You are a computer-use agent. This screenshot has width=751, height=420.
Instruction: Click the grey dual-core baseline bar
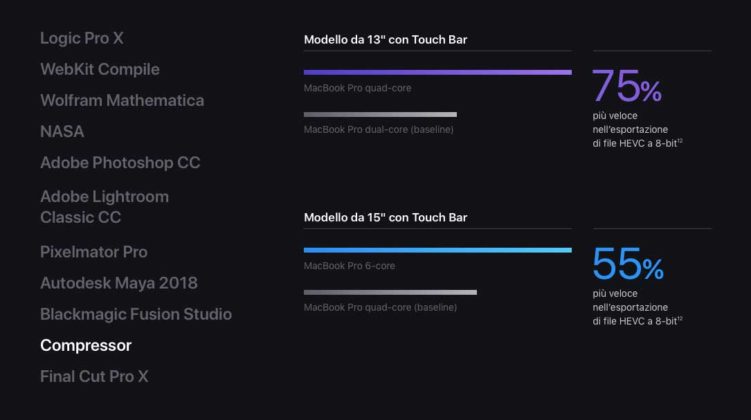[x=380, y=114]
